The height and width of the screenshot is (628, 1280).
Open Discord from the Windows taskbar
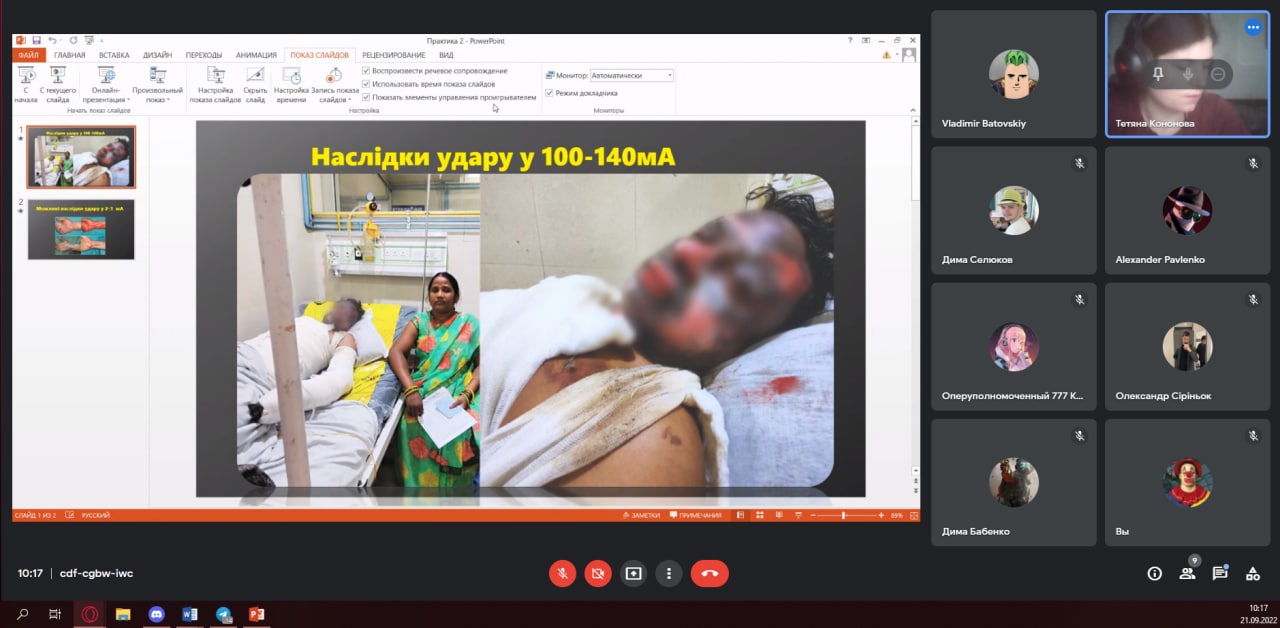(156, 614)
